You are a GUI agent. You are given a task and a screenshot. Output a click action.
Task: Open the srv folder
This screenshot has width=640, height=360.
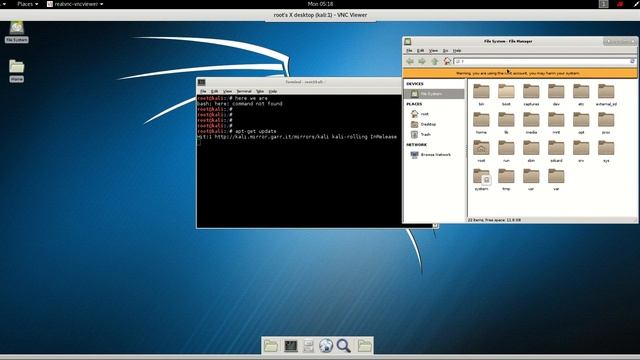pyautogui.click(x=581, y=151)
